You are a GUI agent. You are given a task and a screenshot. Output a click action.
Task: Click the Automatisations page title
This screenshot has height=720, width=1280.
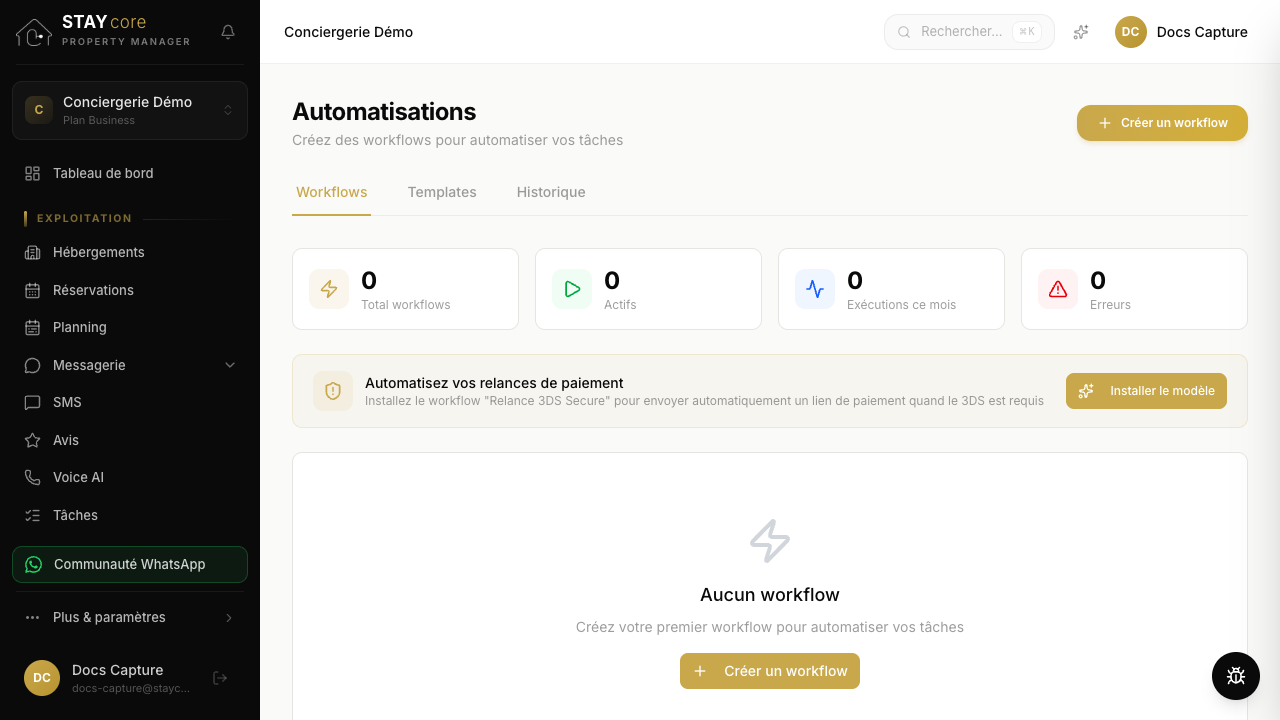384,111
